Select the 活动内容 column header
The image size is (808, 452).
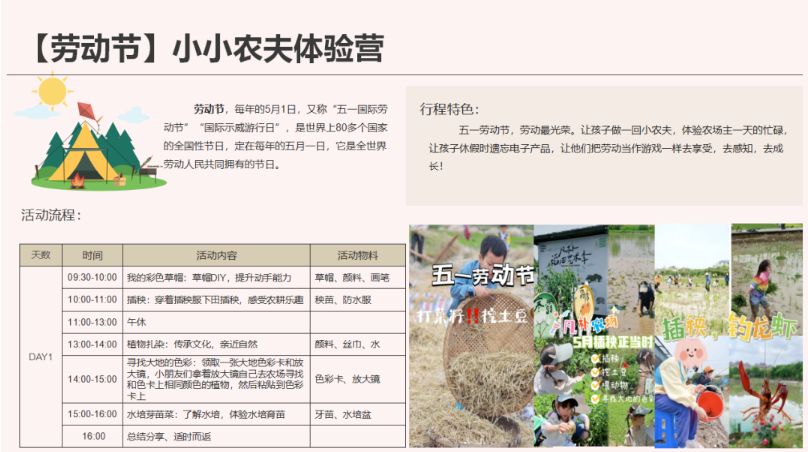[x=216, y=255]
